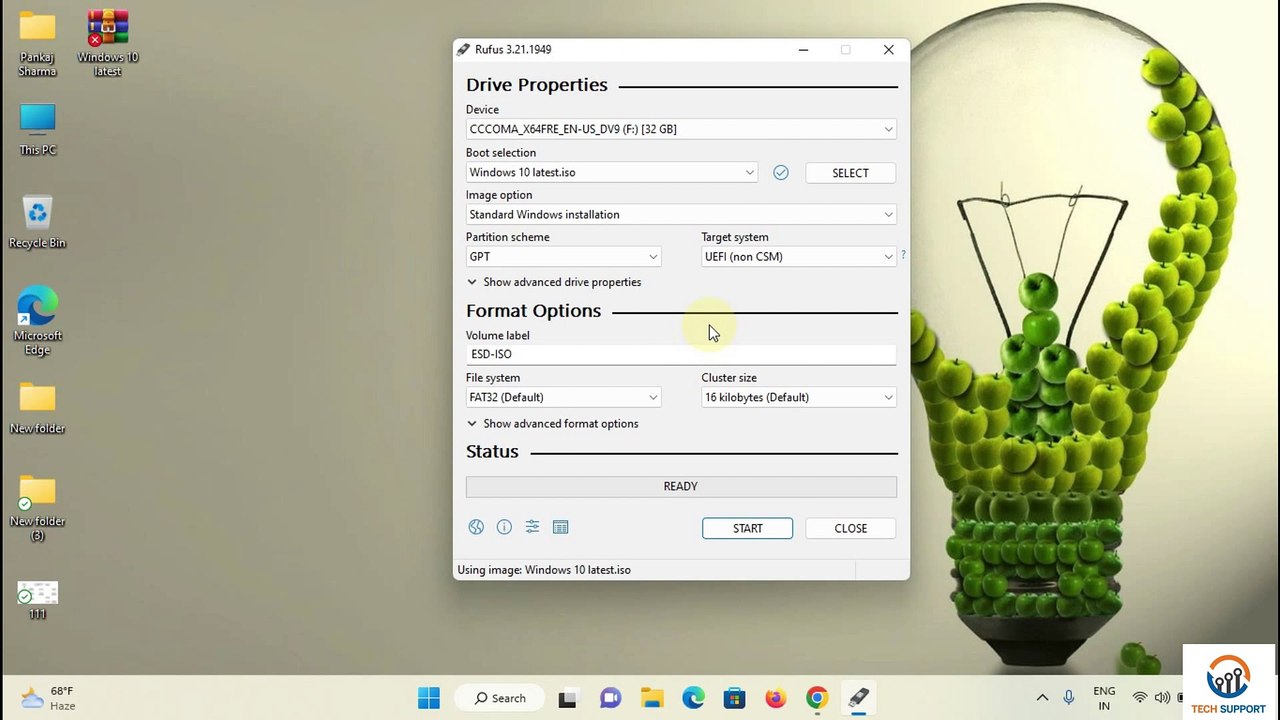Open Microsoft Store from the taskbar

(x=735, y=698)
